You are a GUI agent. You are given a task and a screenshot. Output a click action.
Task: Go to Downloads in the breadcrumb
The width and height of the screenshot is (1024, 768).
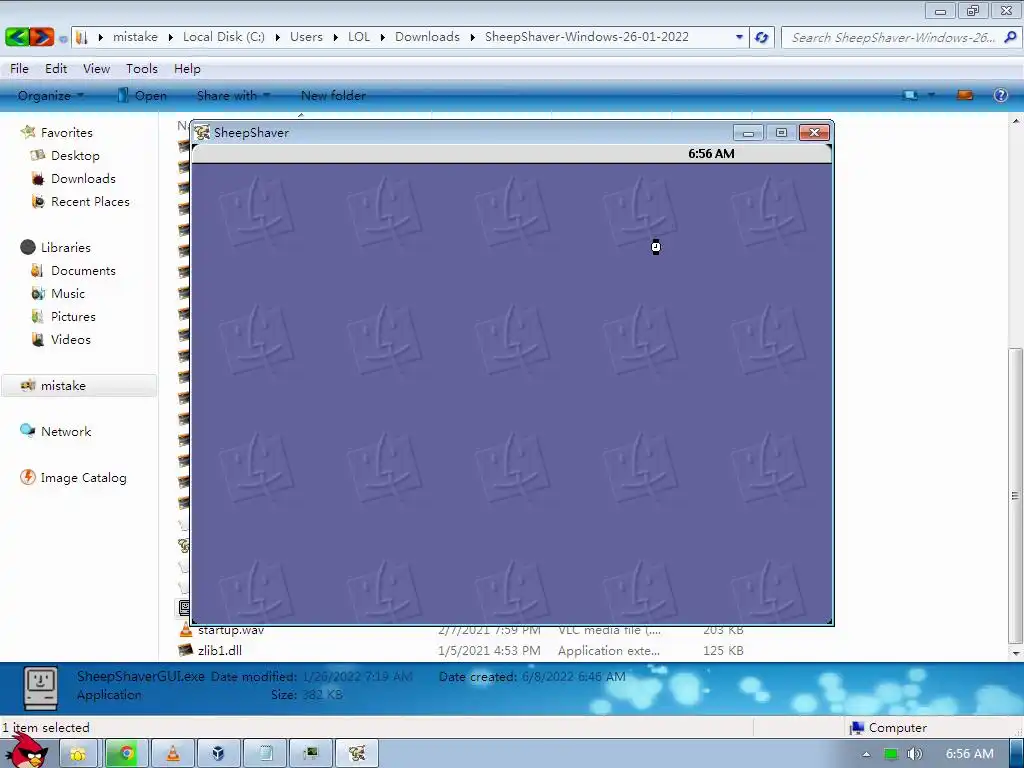point(427,37)
